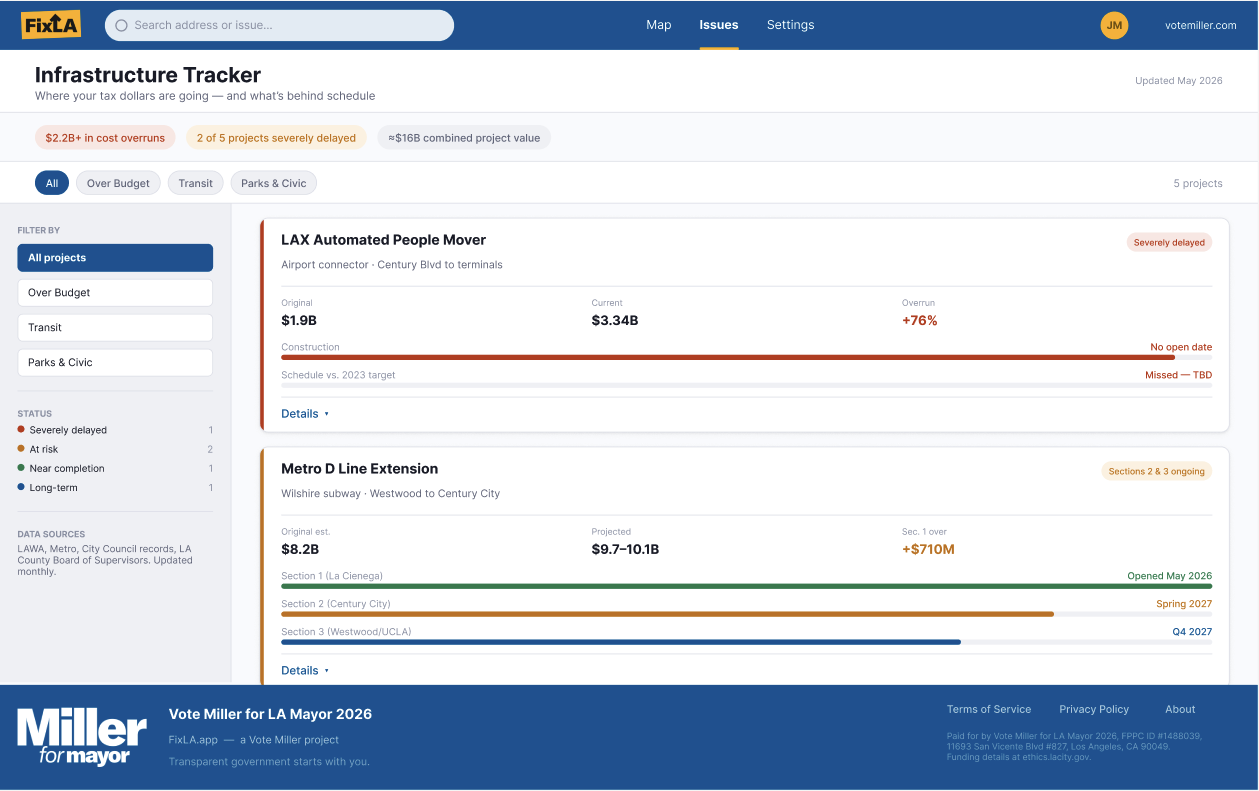Click the Near completion status row
Image resolution: width=1259 pixels, height=791 pixels.
click(x=115, y=468)
